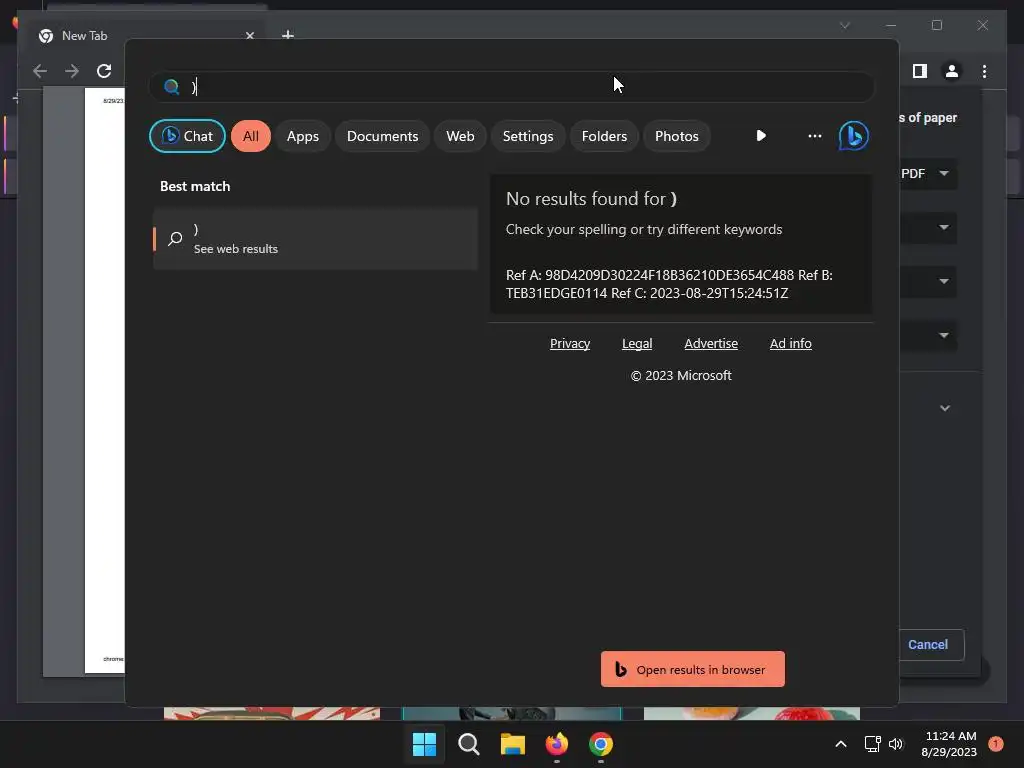Open Chrome tab search chevron

[x=844, y=25]
